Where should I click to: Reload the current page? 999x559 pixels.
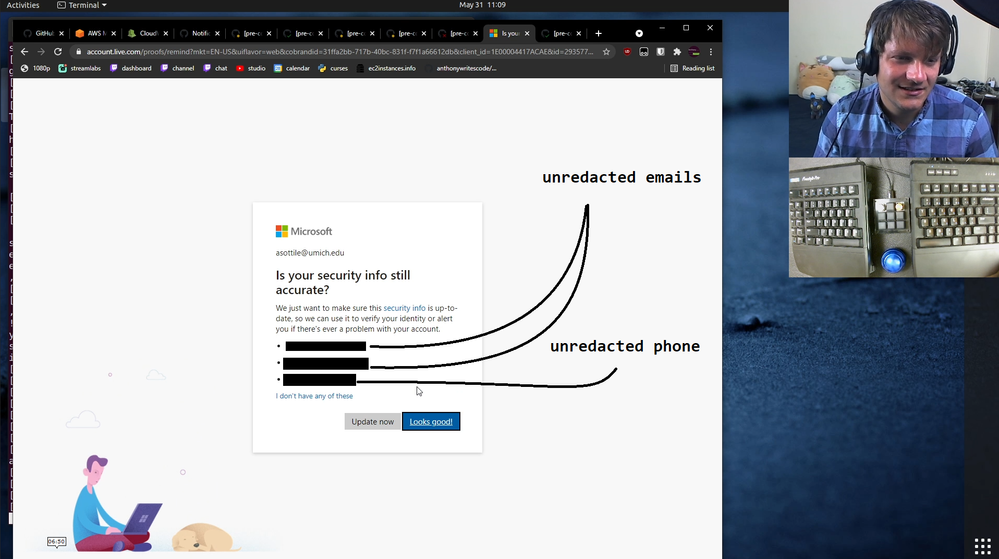pyautogui.click(x=58, y=52)
